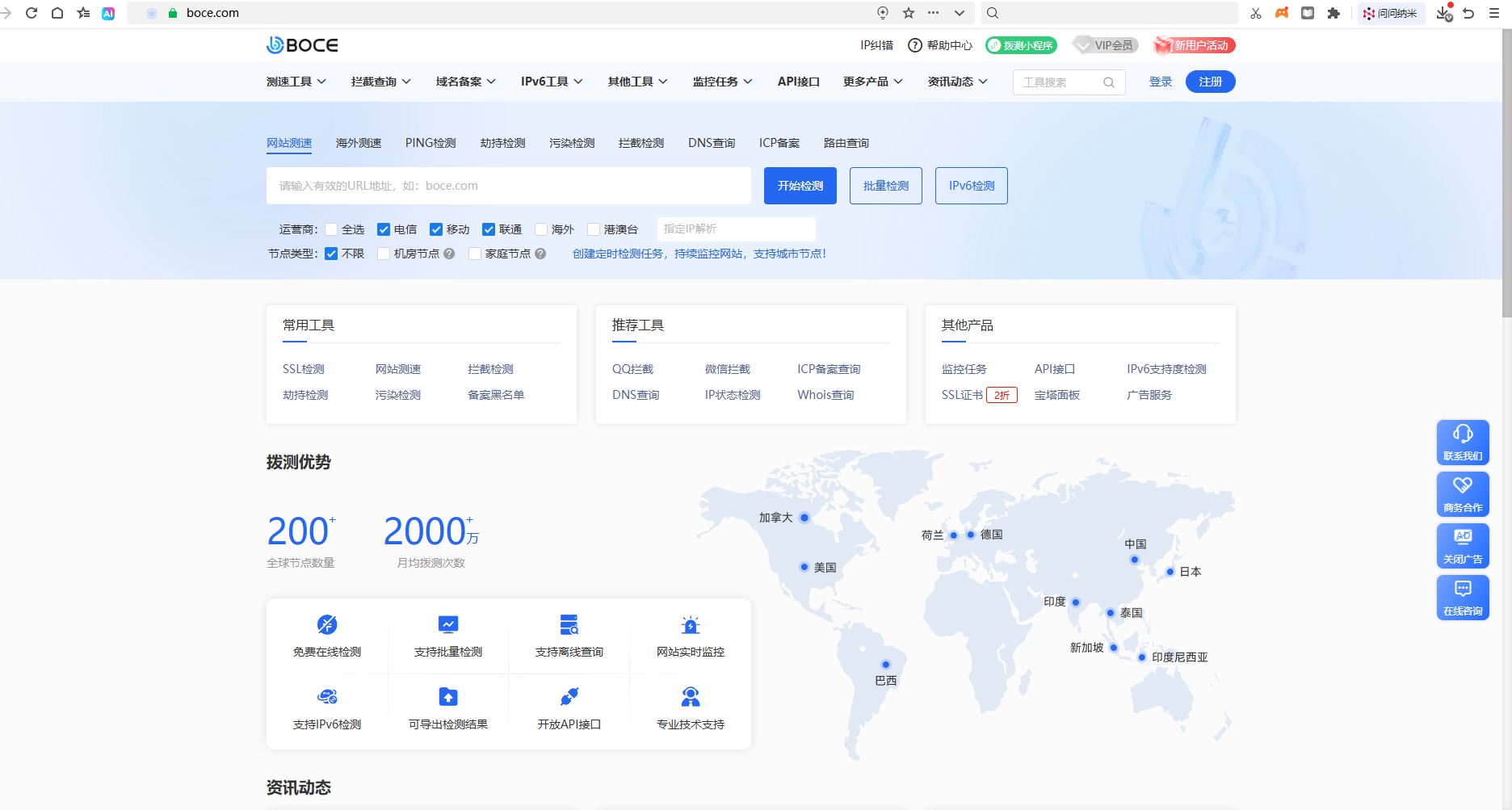Click the 联系我们 floating icon
Screen dimensions: 1512x810
[x=1463, y=443]
